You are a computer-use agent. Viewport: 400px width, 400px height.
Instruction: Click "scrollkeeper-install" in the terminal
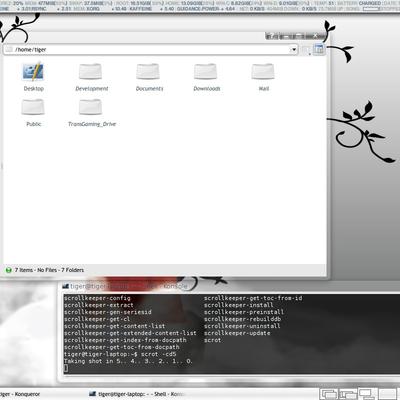tap(239, 305)
